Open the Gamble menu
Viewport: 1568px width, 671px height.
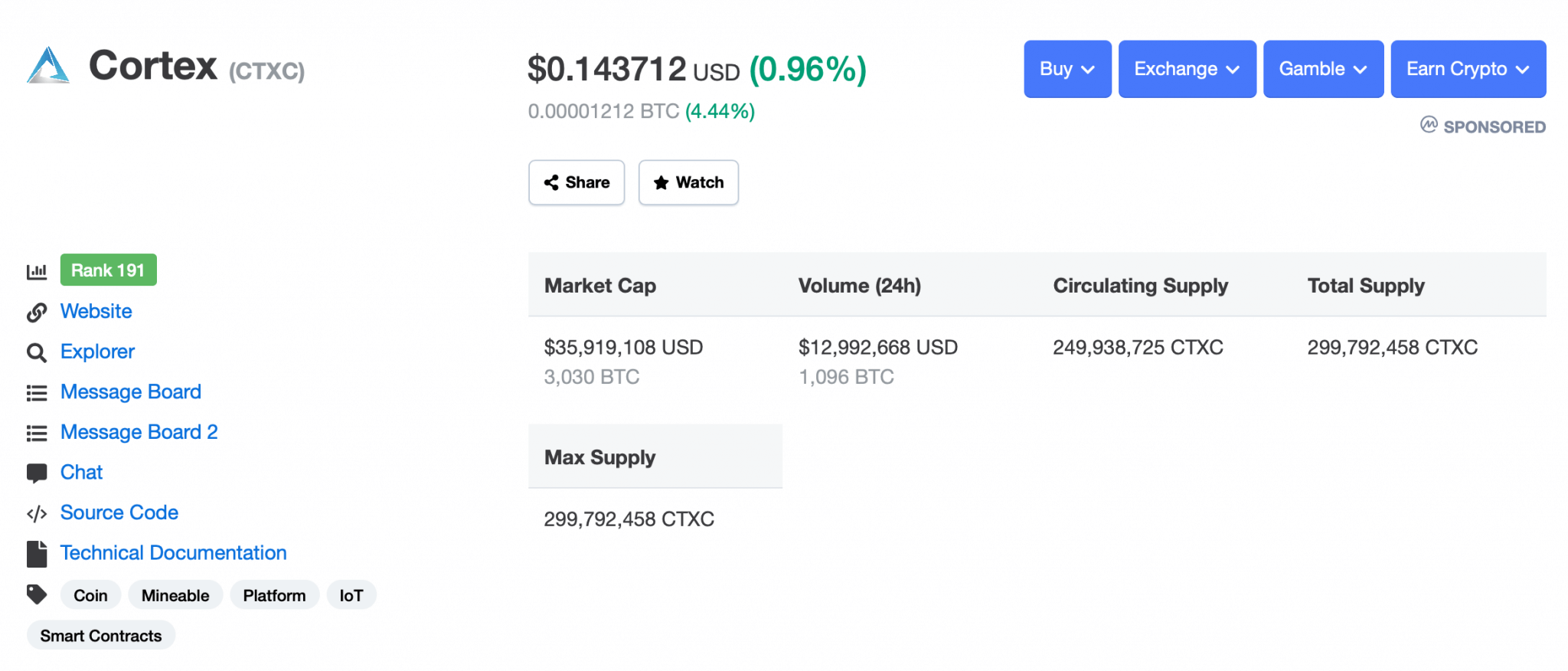click(x=1322, y=69)
